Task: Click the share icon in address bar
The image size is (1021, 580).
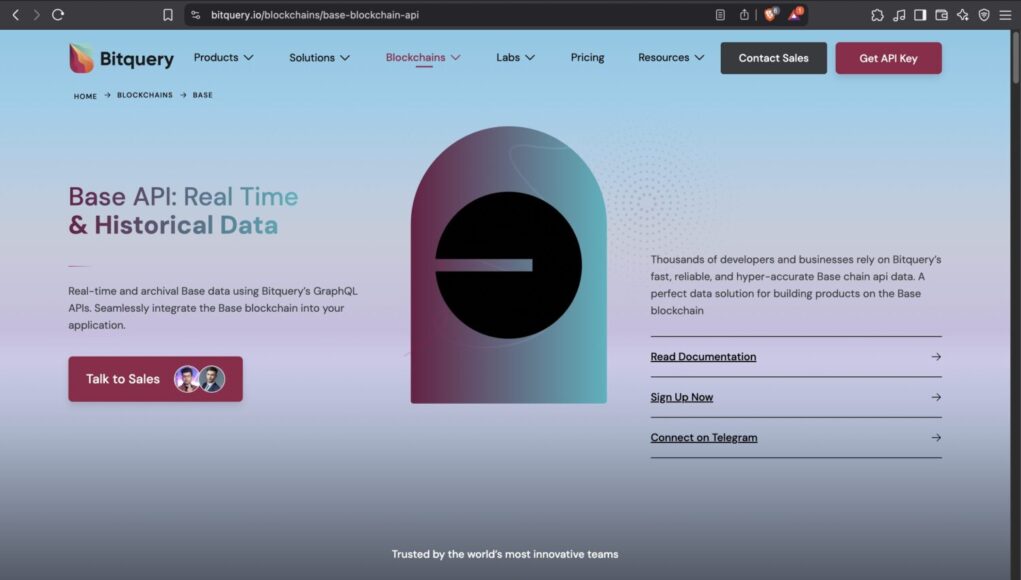Action: [x=744, y=14]
